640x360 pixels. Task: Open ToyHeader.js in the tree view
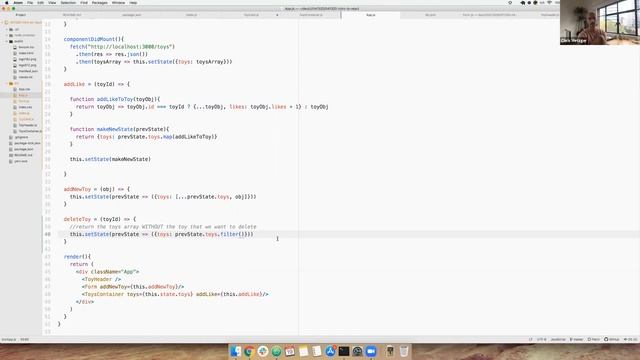click(28, 125)
